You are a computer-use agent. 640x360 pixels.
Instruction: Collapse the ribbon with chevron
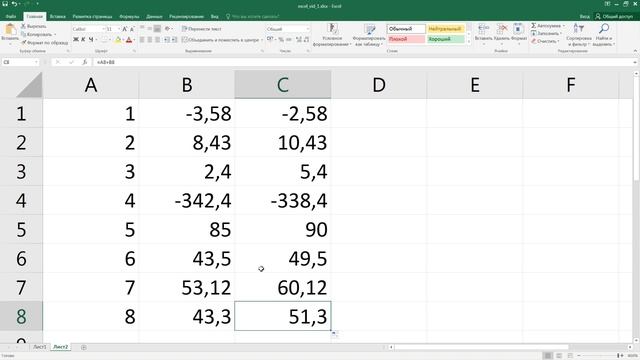tap(635, 51)
